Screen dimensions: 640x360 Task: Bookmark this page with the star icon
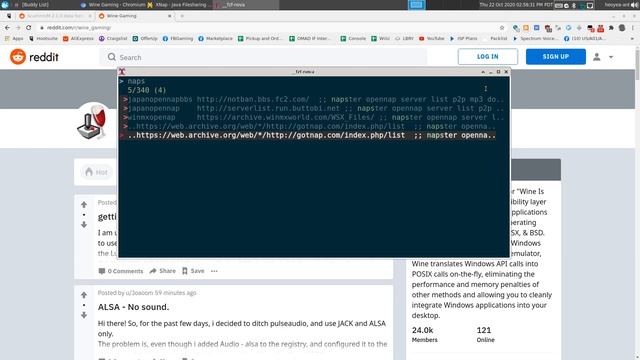tap(502, 28)
